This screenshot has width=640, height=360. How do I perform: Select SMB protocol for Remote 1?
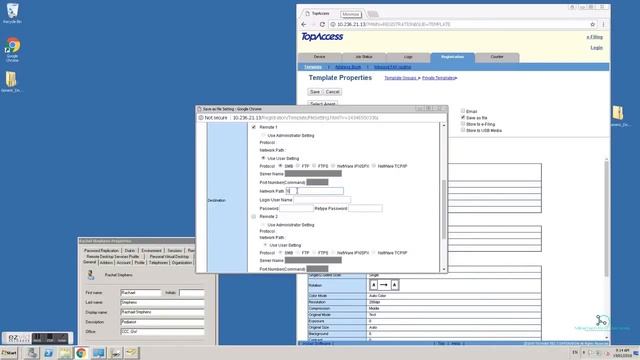[280, 166]
